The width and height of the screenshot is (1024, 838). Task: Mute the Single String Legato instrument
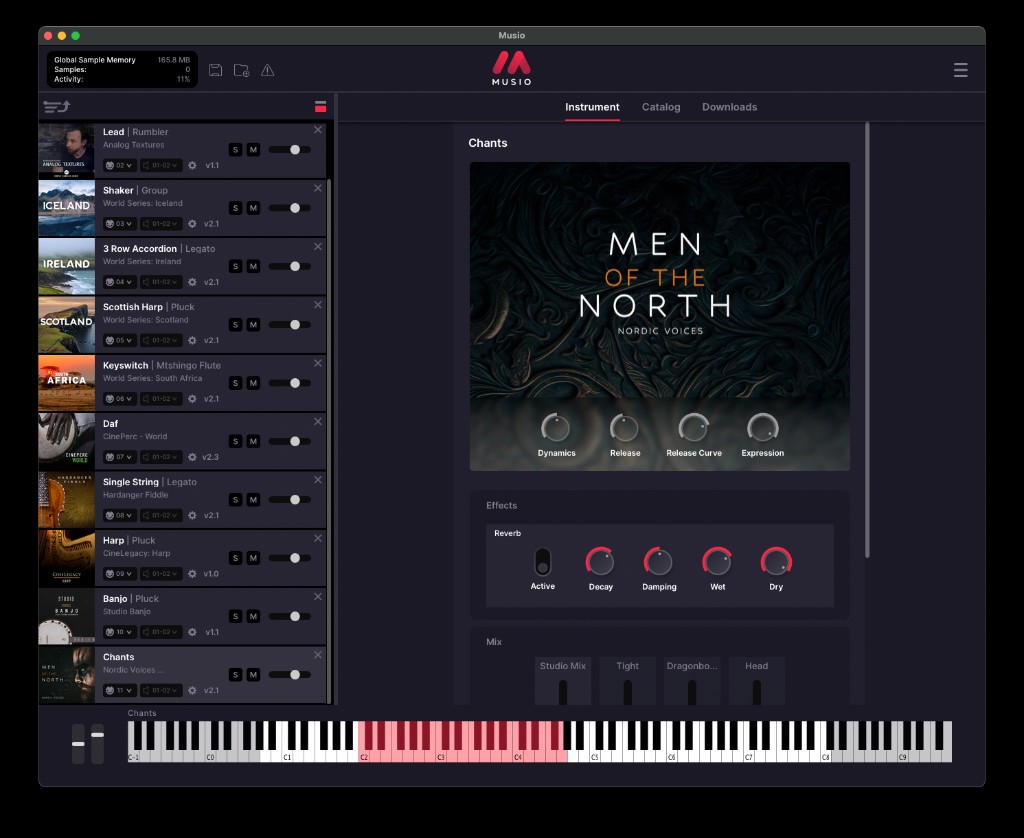coord(253,500)
